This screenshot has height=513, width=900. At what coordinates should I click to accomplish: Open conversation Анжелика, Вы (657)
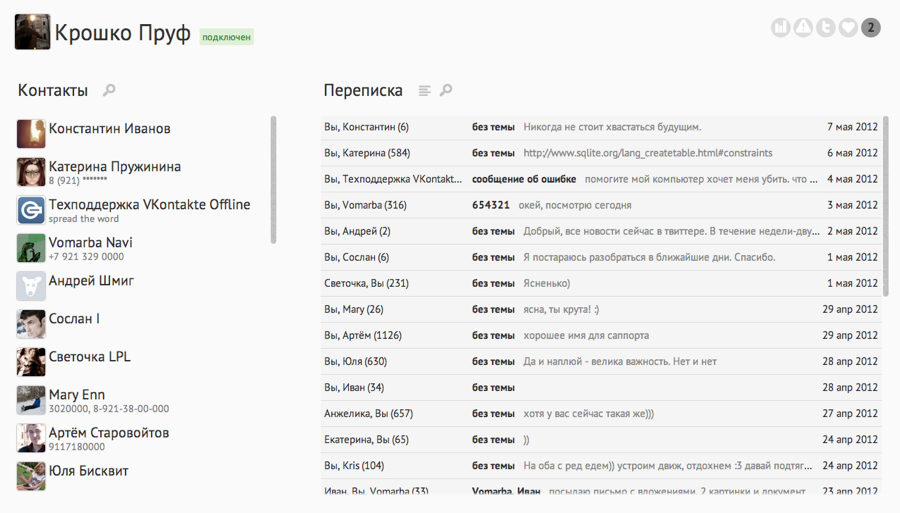click(x=601, y=414)
